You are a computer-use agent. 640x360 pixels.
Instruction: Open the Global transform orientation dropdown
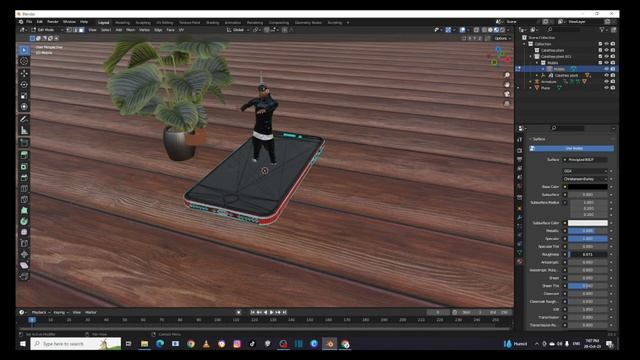coord(238,30)
